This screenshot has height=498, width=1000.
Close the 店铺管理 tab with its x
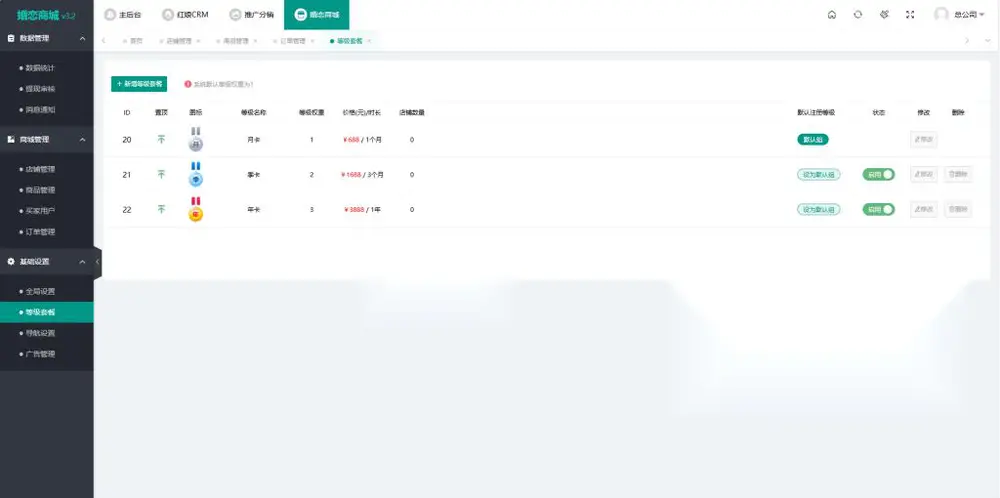[198, 41]
